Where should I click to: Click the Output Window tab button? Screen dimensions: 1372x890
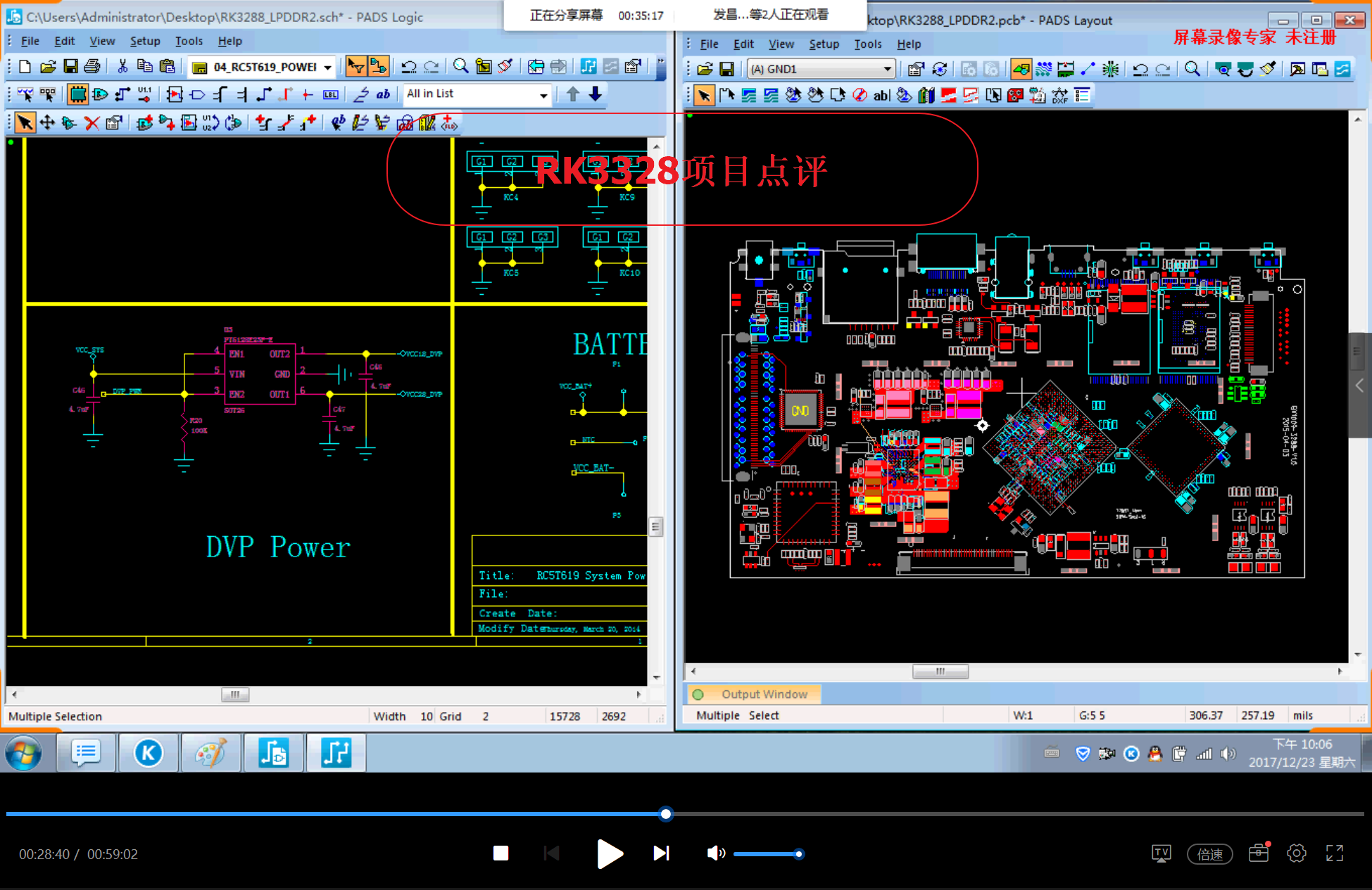click(x=754, y=694)
